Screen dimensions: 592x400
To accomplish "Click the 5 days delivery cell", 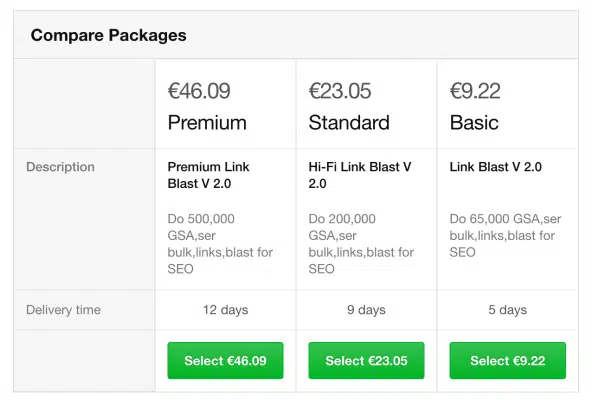I will click(507, 310).
